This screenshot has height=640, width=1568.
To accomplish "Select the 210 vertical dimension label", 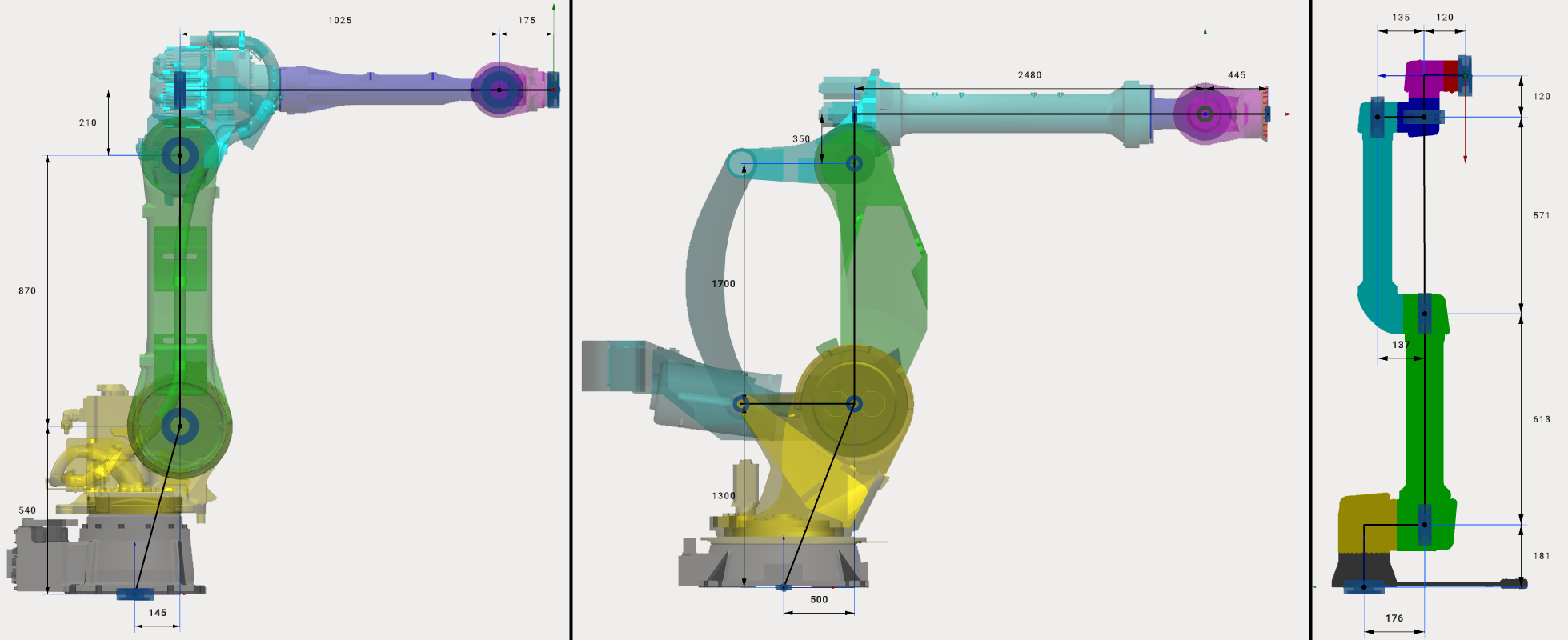I will 88,122.
